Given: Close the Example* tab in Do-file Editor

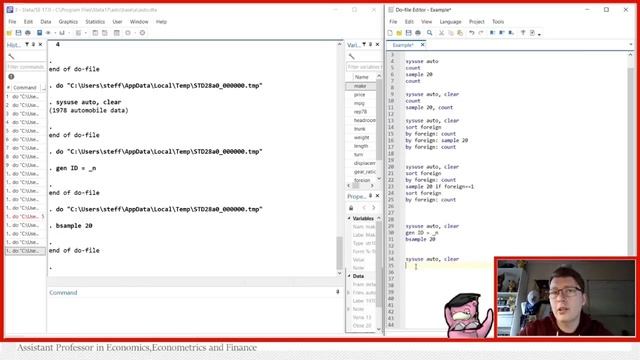Looking at the screenshot, I should [x=422, y=44].
